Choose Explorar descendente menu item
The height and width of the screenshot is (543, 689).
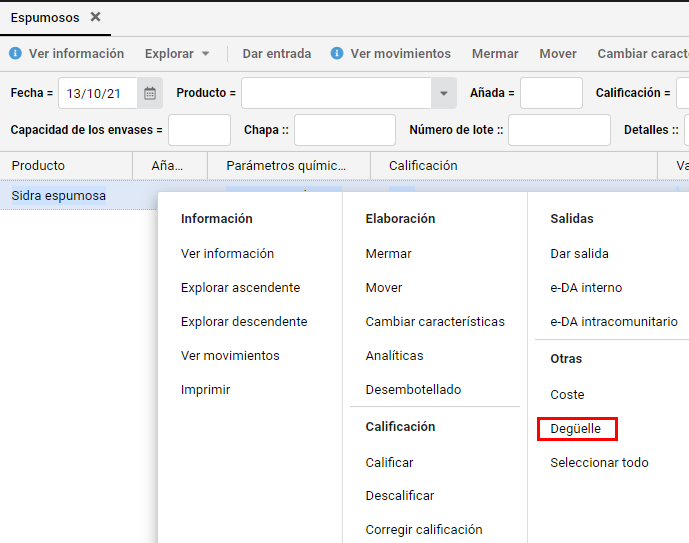(x=244, y=322)
